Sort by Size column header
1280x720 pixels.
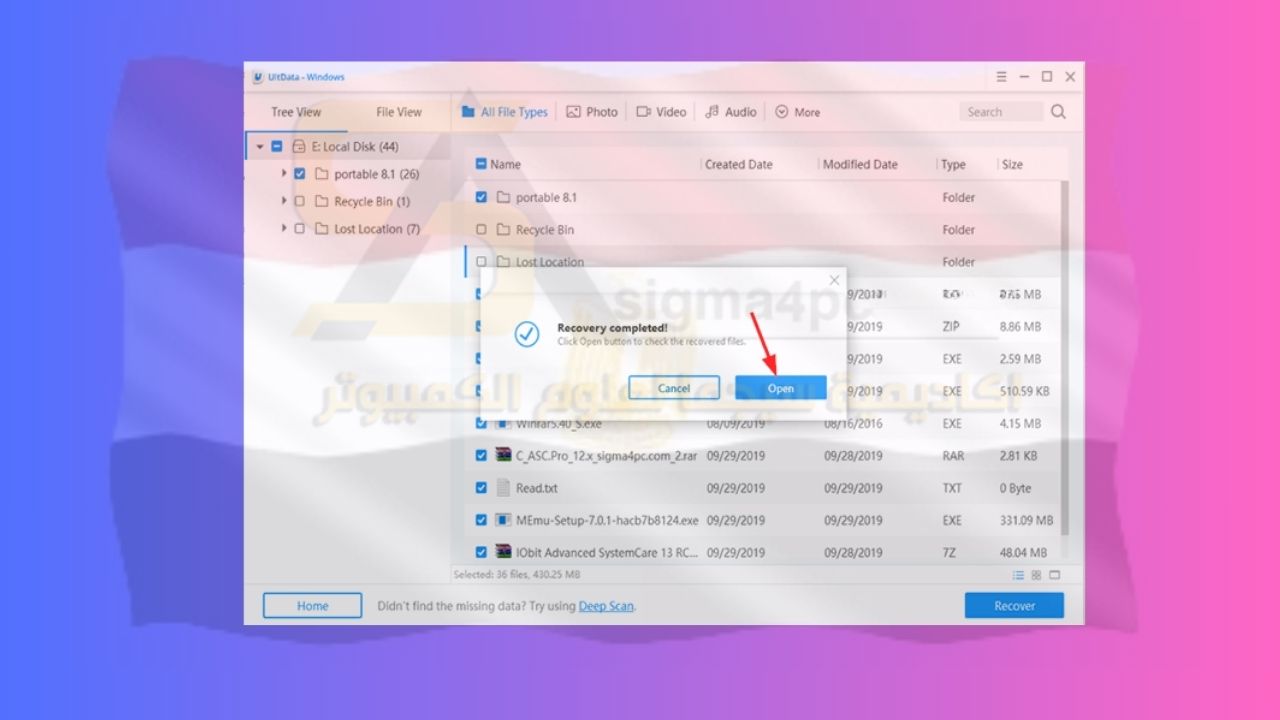1012,164
